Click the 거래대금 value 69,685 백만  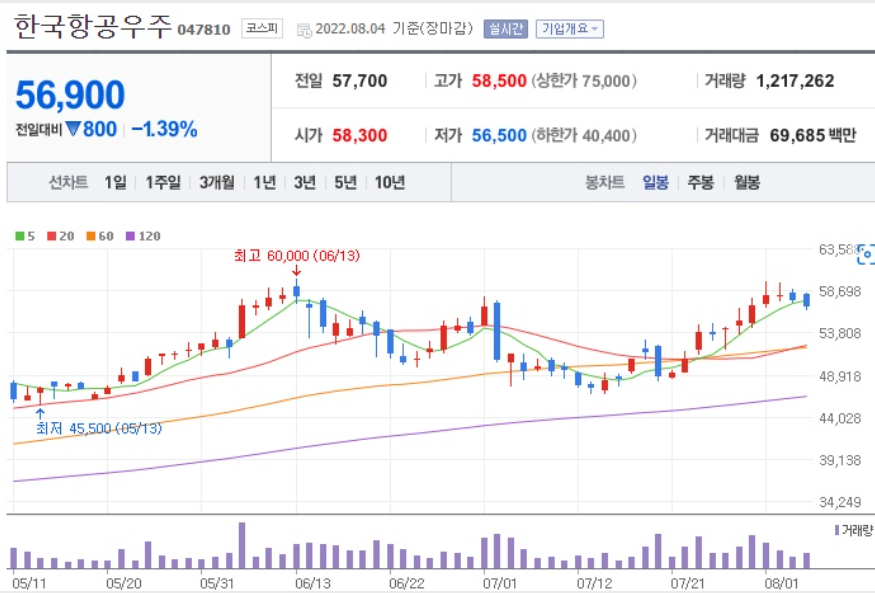tap(812, 135)
